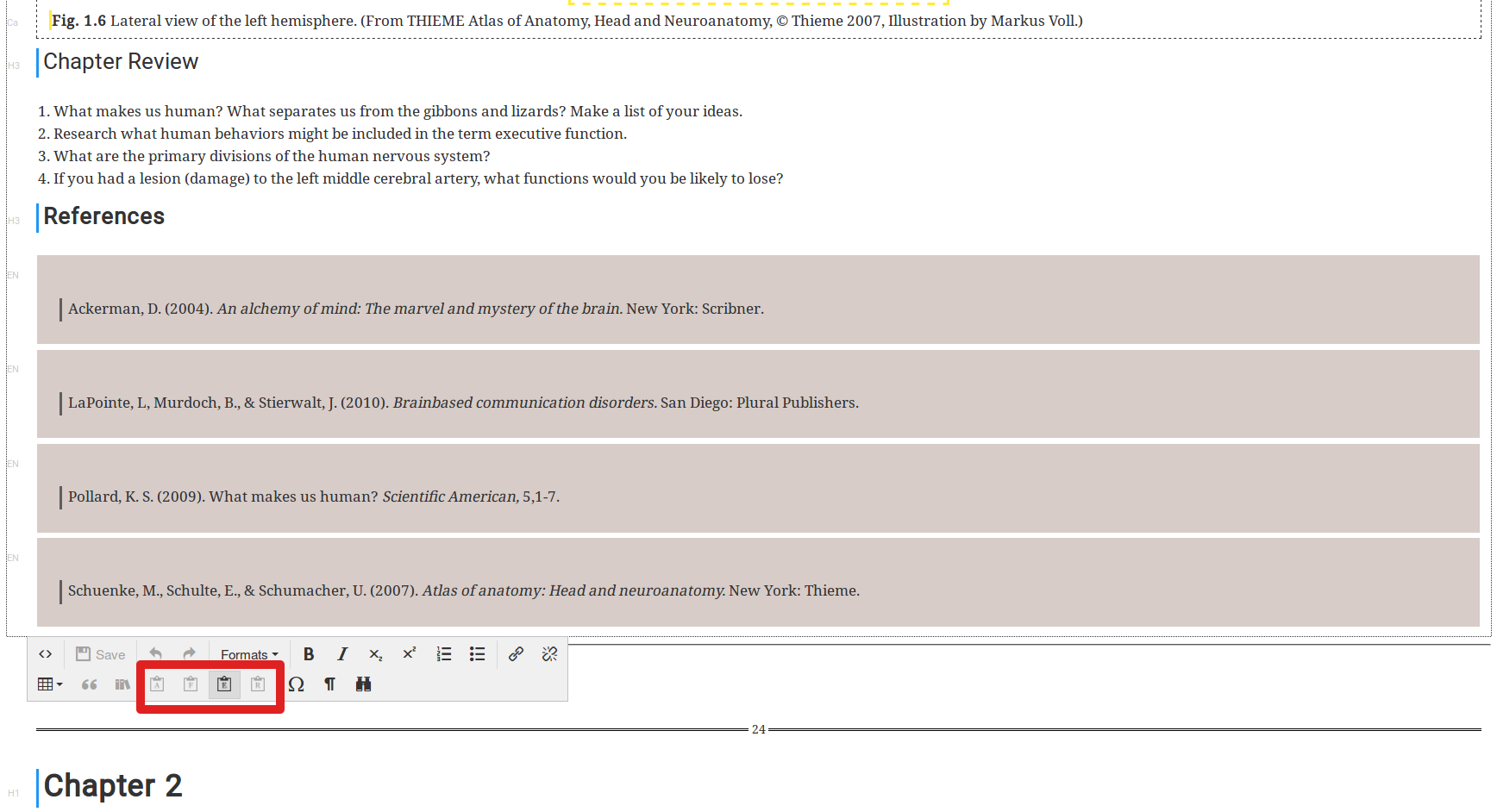The height and width of the screenshot is (812, 1497).
Task: Click the insert link icon
Action: 516,654
